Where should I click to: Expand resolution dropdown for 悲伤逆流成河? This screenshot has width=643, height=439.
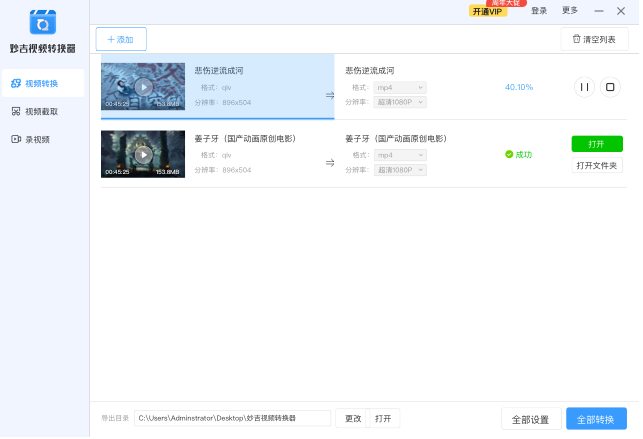[402, 102]
